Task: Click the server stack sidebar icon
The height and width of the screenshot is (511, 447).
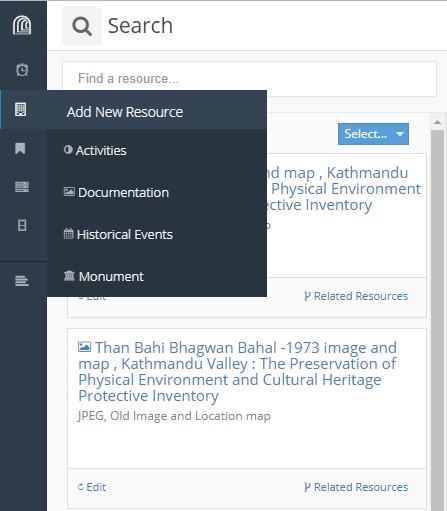Action: (x=22, y=187)
